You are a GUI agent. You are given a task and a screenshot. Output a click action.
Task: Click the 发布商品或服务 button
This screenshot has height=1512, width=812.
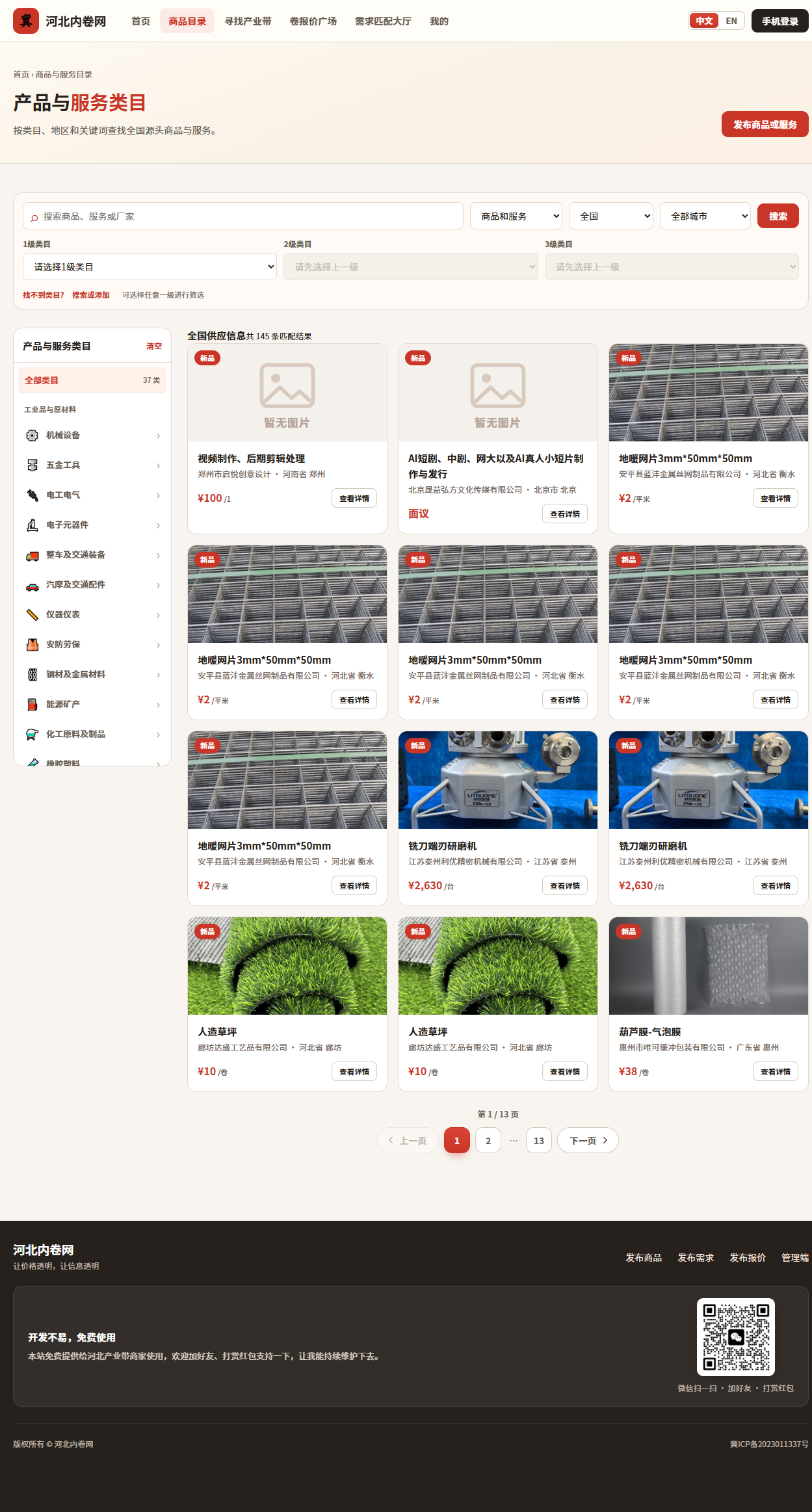pos(765,124)
